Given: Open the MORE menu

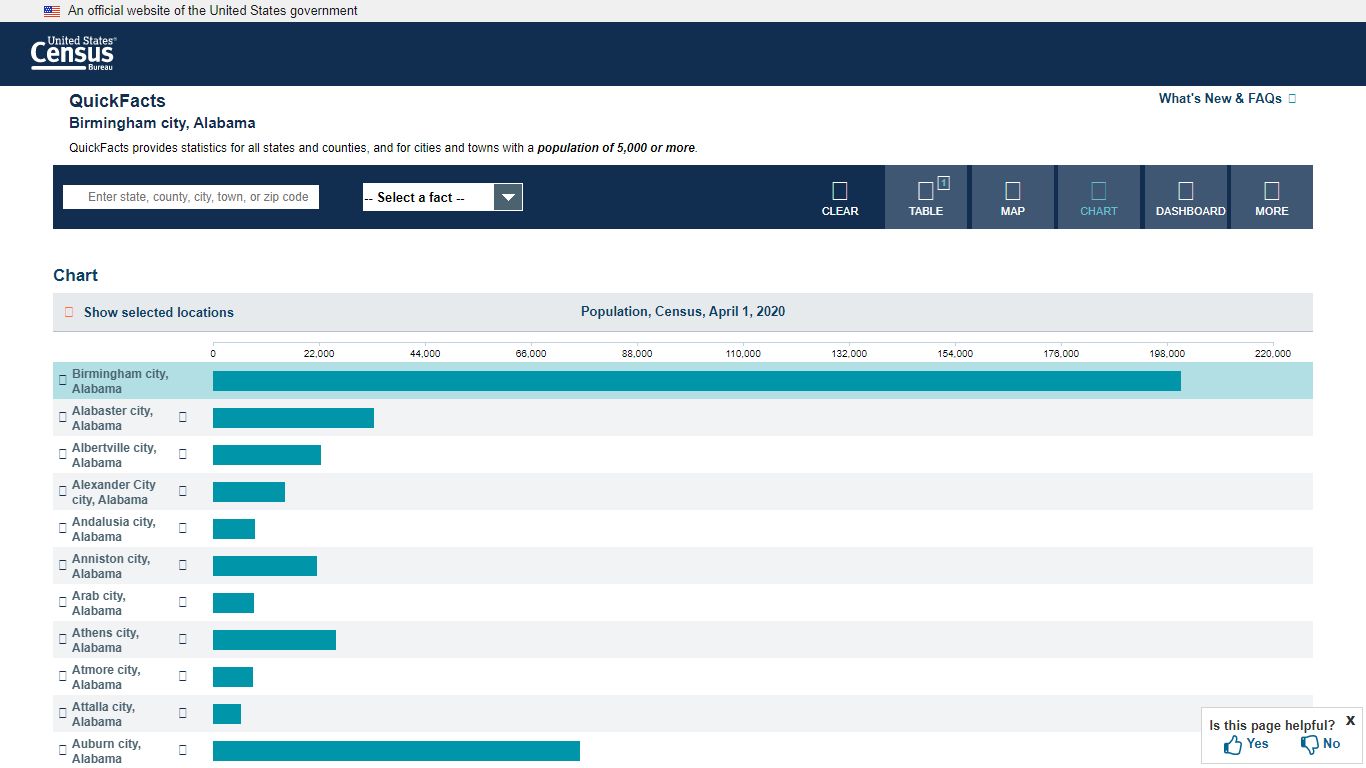Looking at the screenshot, I should click(1272, 197).
